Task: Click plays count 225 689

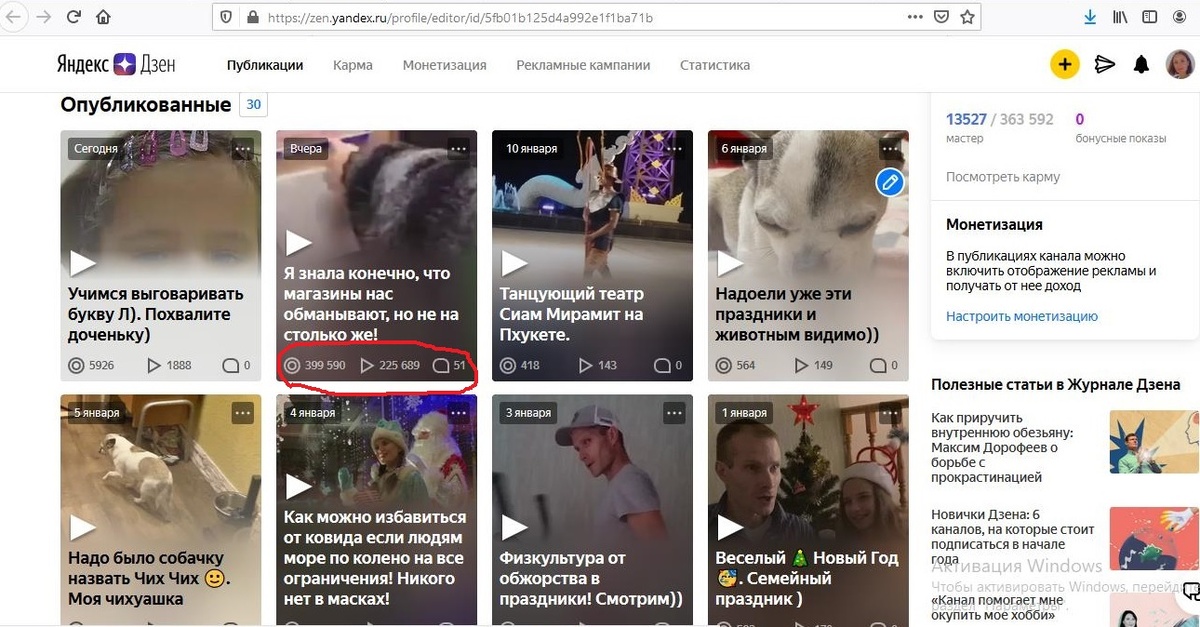Action: pos(390,365)
